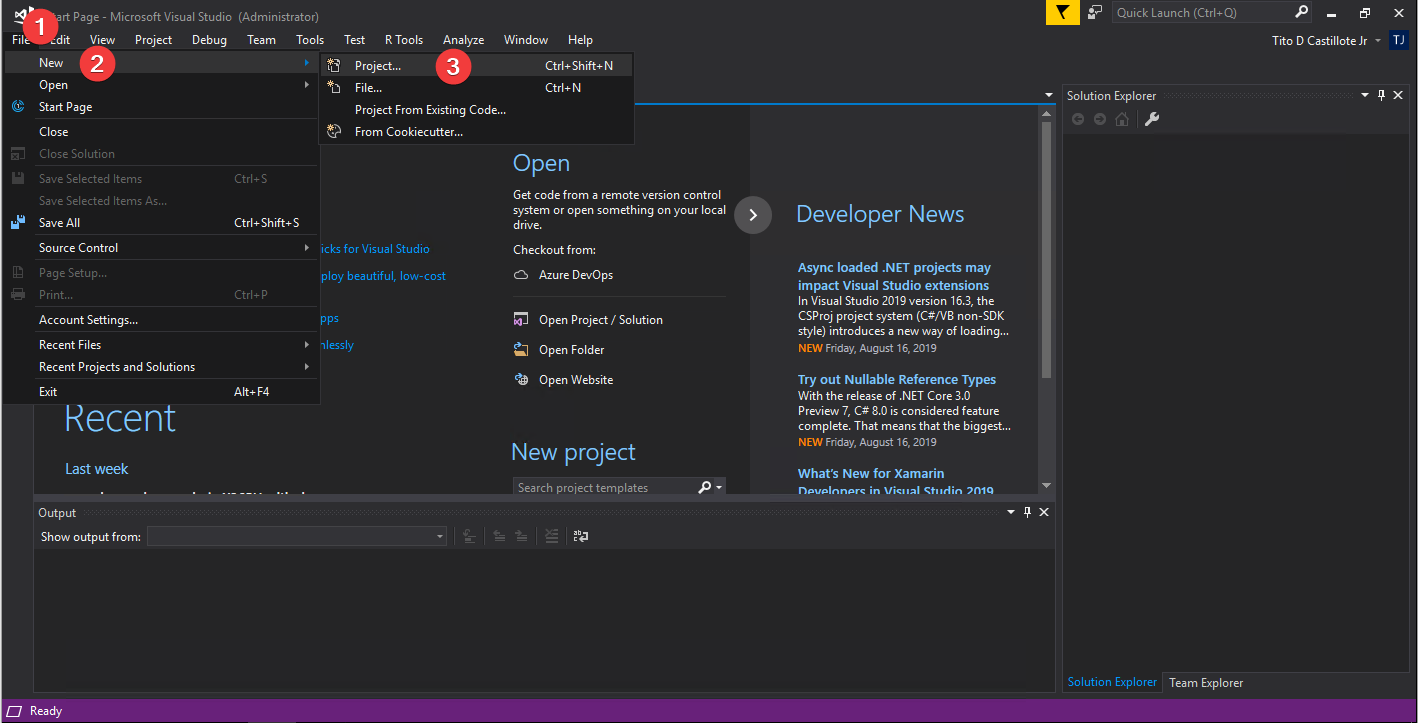1418x723 pixels.
Task: Open the Show output from dropdown
Action: click(438, 536)
